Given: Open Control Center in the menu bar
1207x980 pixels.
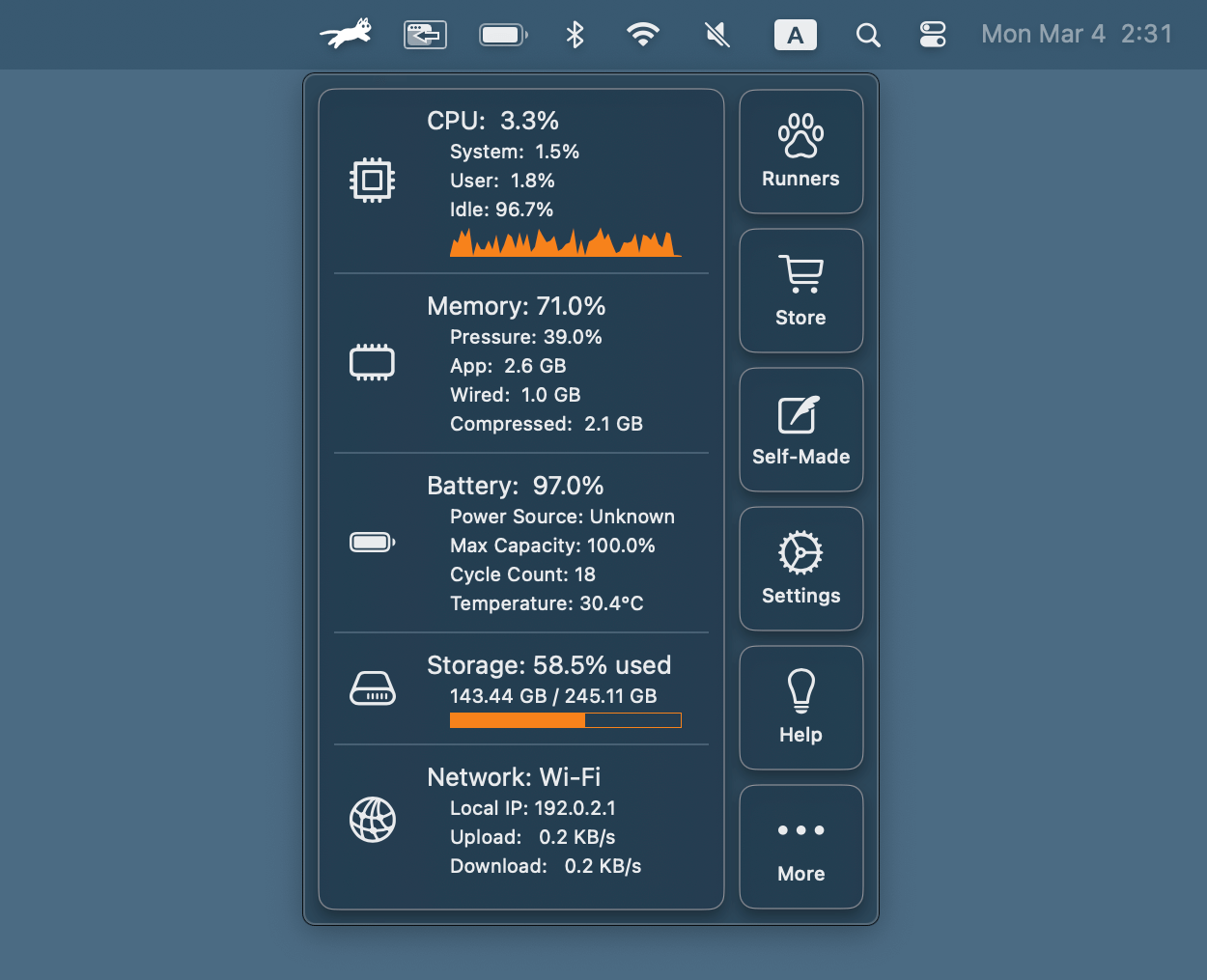Looking at the screenshot, I should point(933,35).
